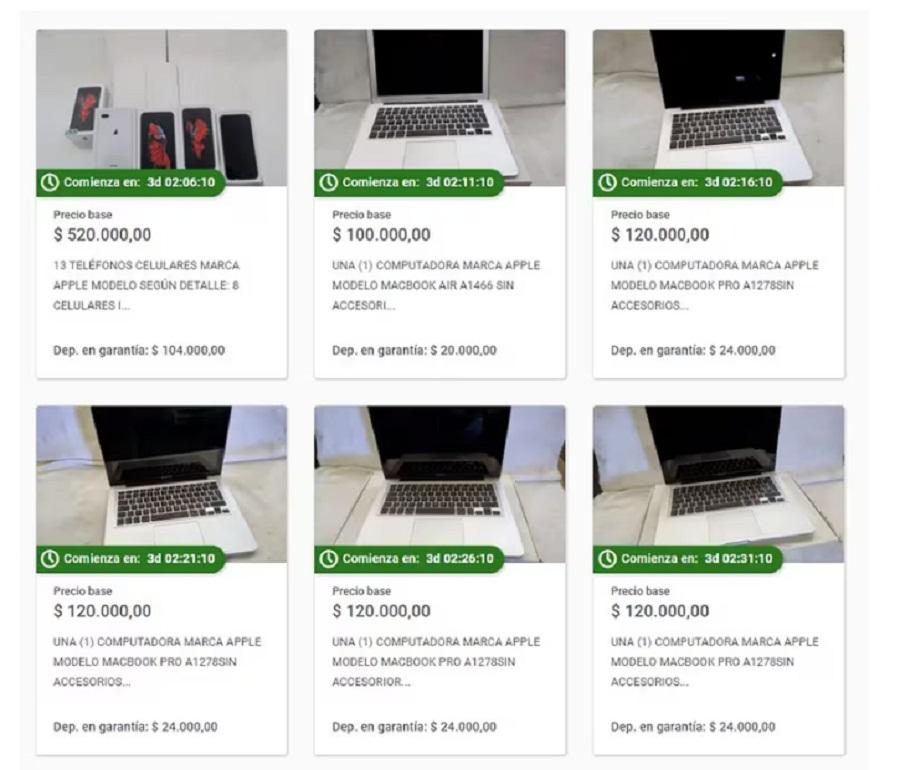Open the iPhones lot photo thumbnail
The width and height of the screenshot is (900, 770).
point(161,108)
